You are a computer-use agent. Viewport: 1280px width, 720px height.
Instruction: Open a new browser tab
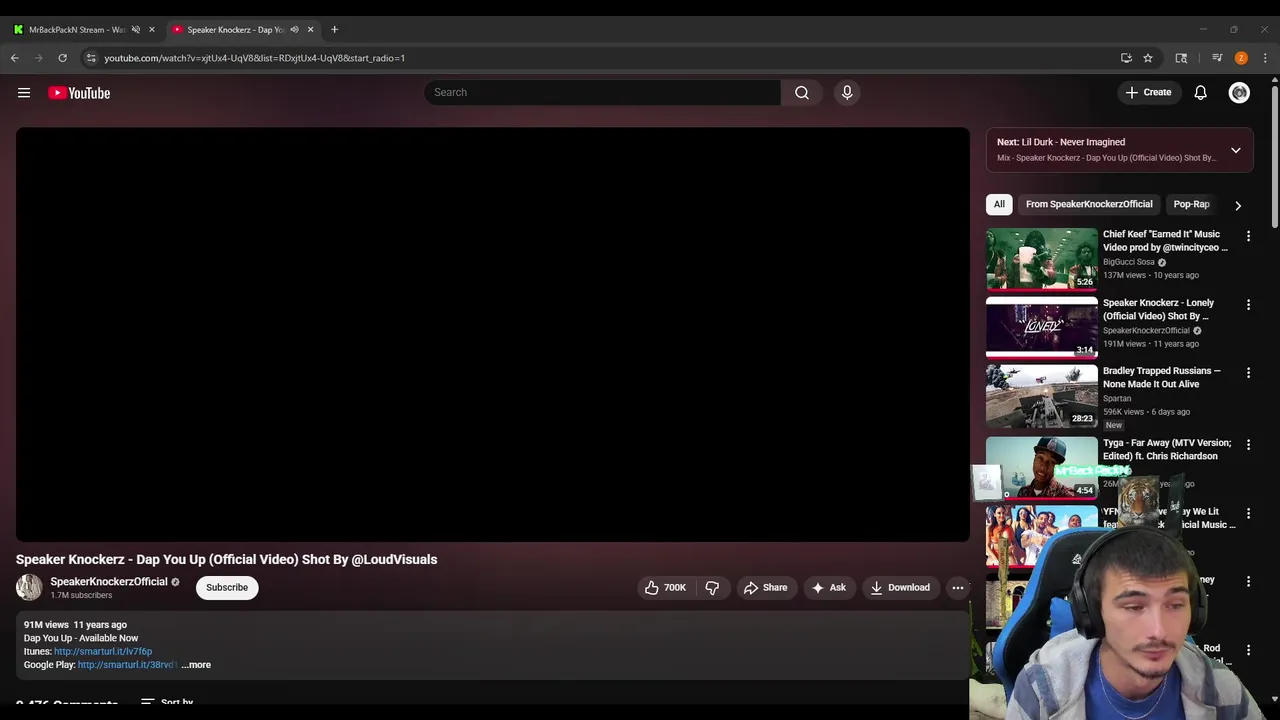334,29
